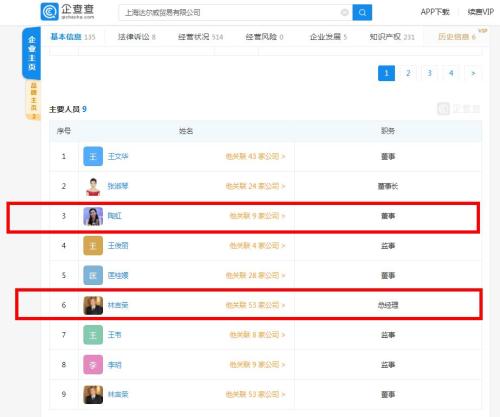The height and width of the screenshot is (417, 500).
Task: Open person name link in row 1
Action: 118,156
